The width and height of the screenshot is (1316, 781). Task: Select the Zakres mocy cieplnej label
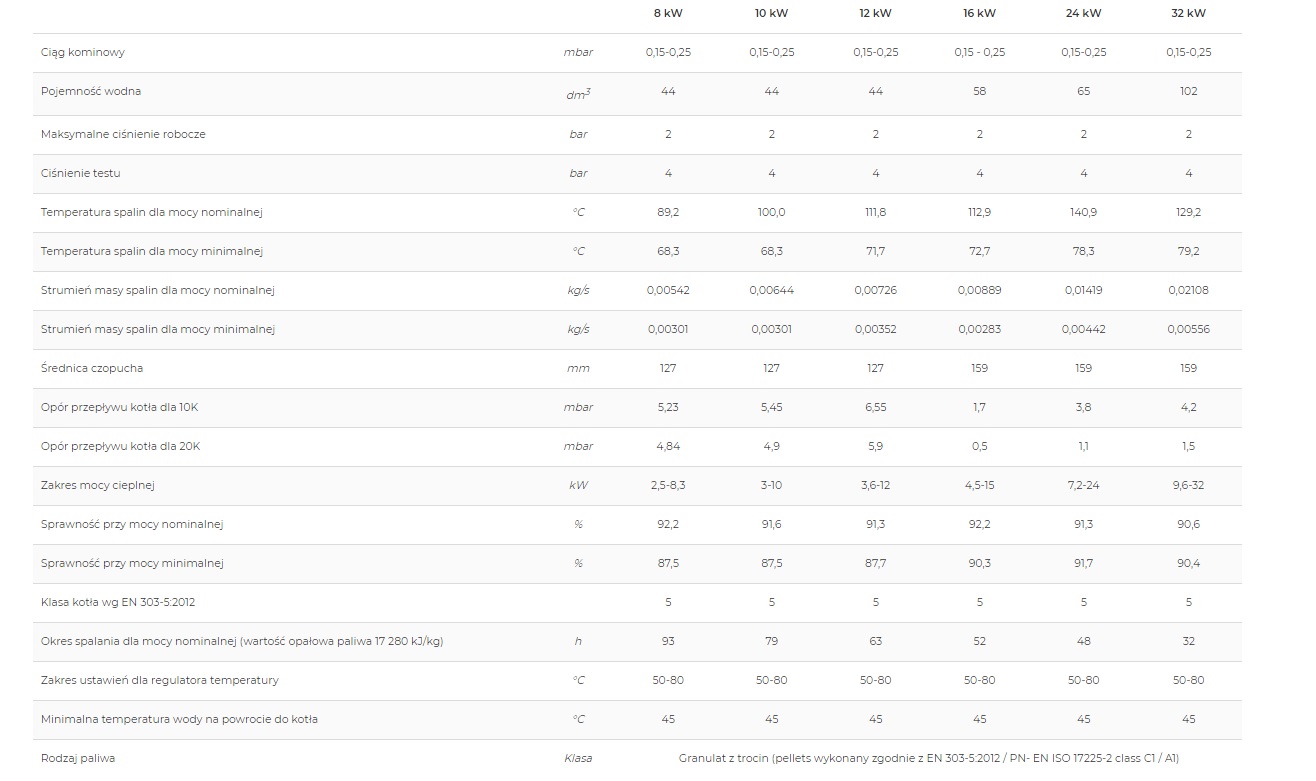pos(98,485)
